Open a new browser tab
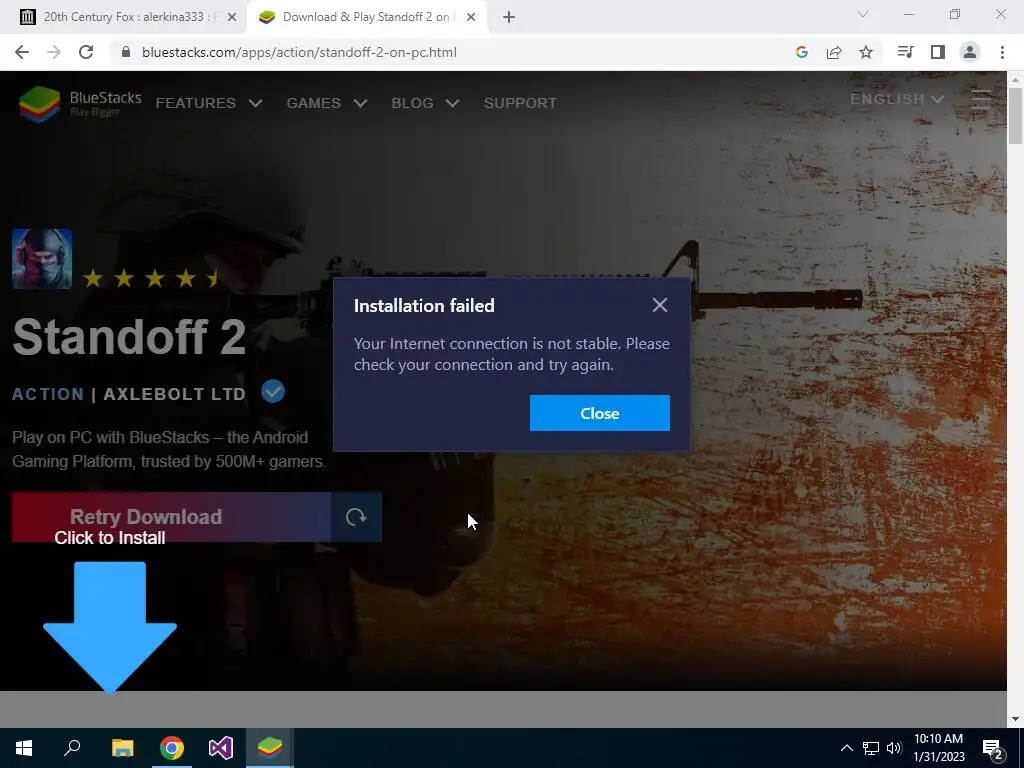1024x768 pixels. coord(509,17)
